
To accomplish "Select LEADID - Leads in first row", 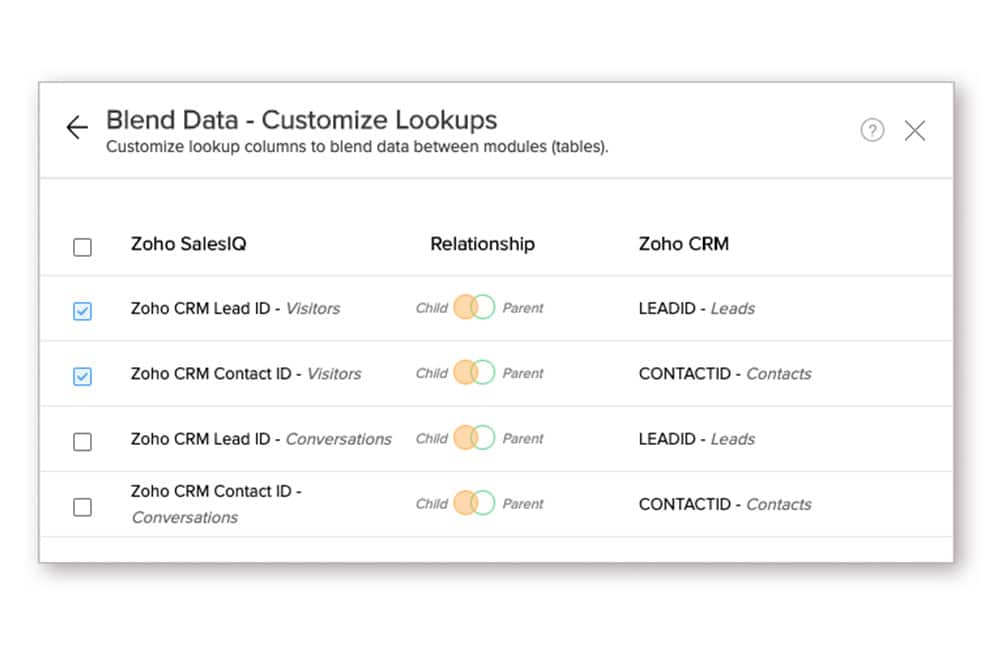I will click(x=696, y=309).
